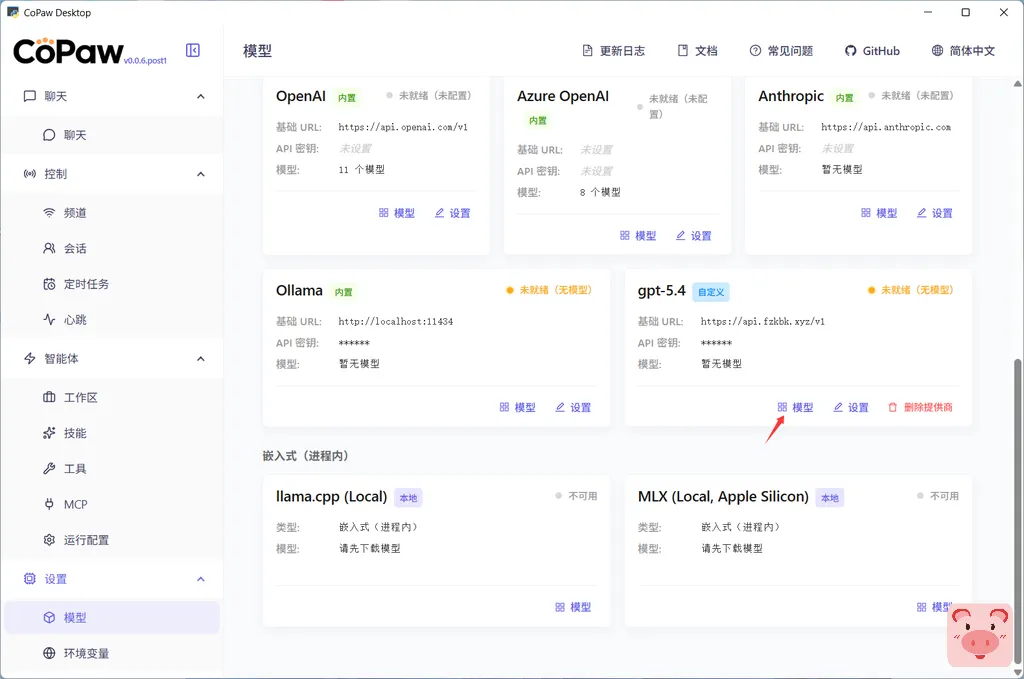This screenshot has width=1024, height=679.
Task: Click the 11 个模型 count on OpenAI card
Action: [362, 170]
